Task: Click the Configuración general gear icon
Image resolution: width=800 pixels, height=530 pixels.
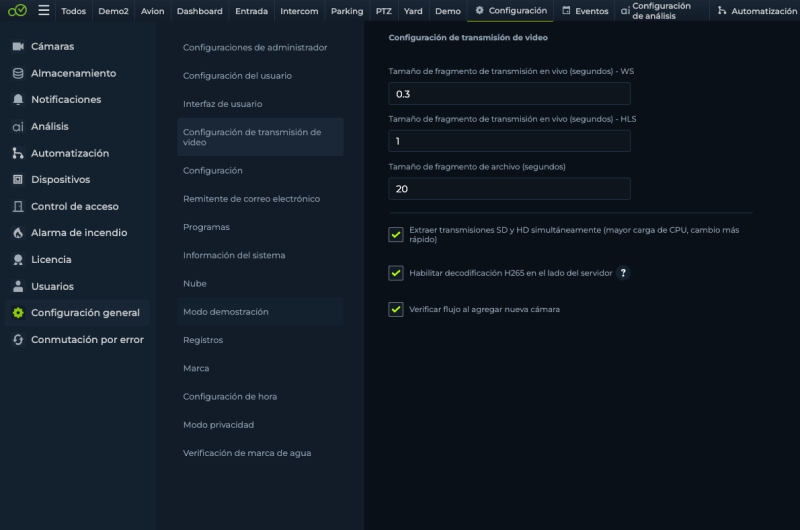Action: [18, 313]
